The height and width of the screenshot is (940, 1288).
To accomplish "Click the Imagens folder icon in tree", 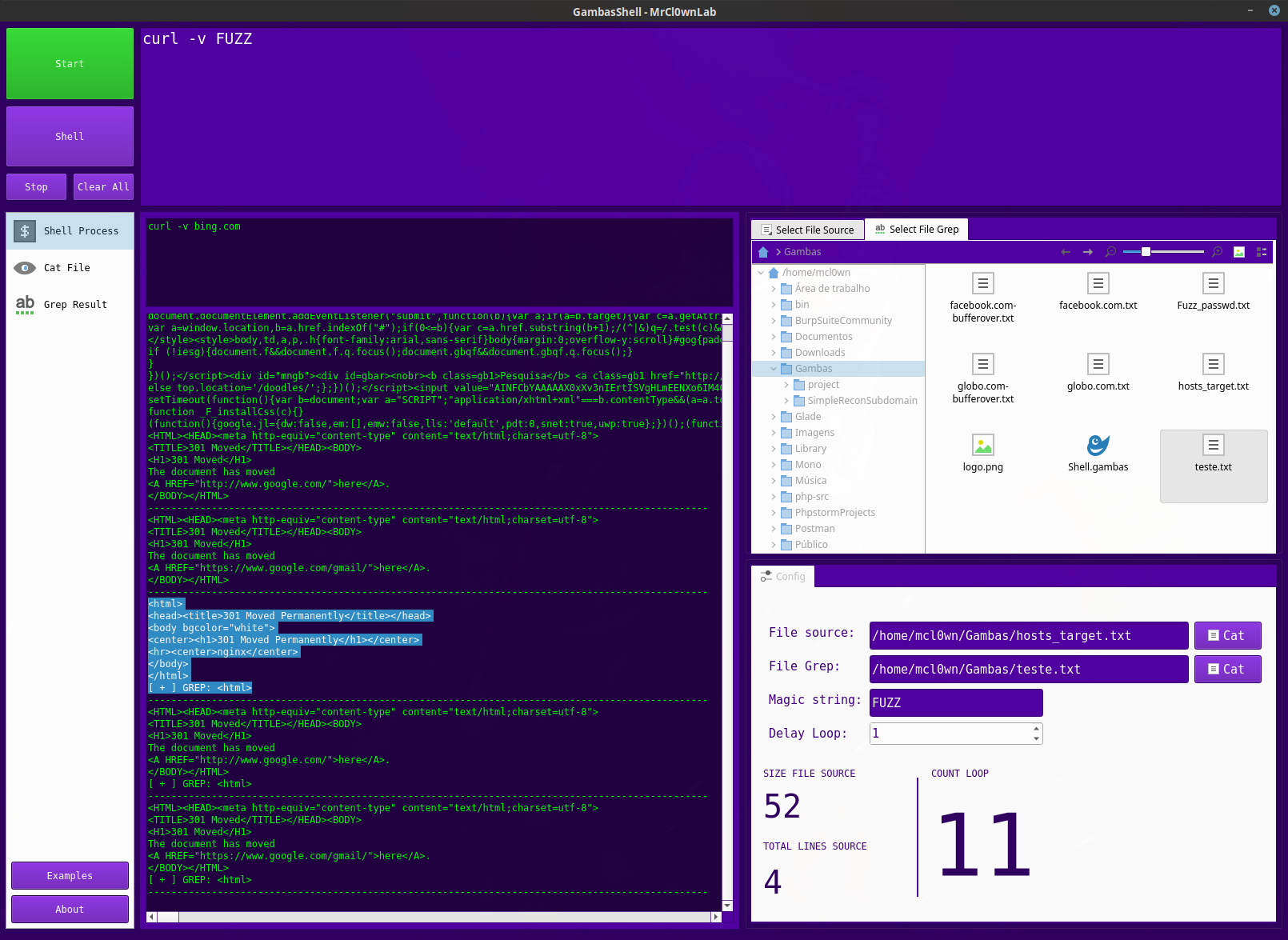I will click(786, 433).
